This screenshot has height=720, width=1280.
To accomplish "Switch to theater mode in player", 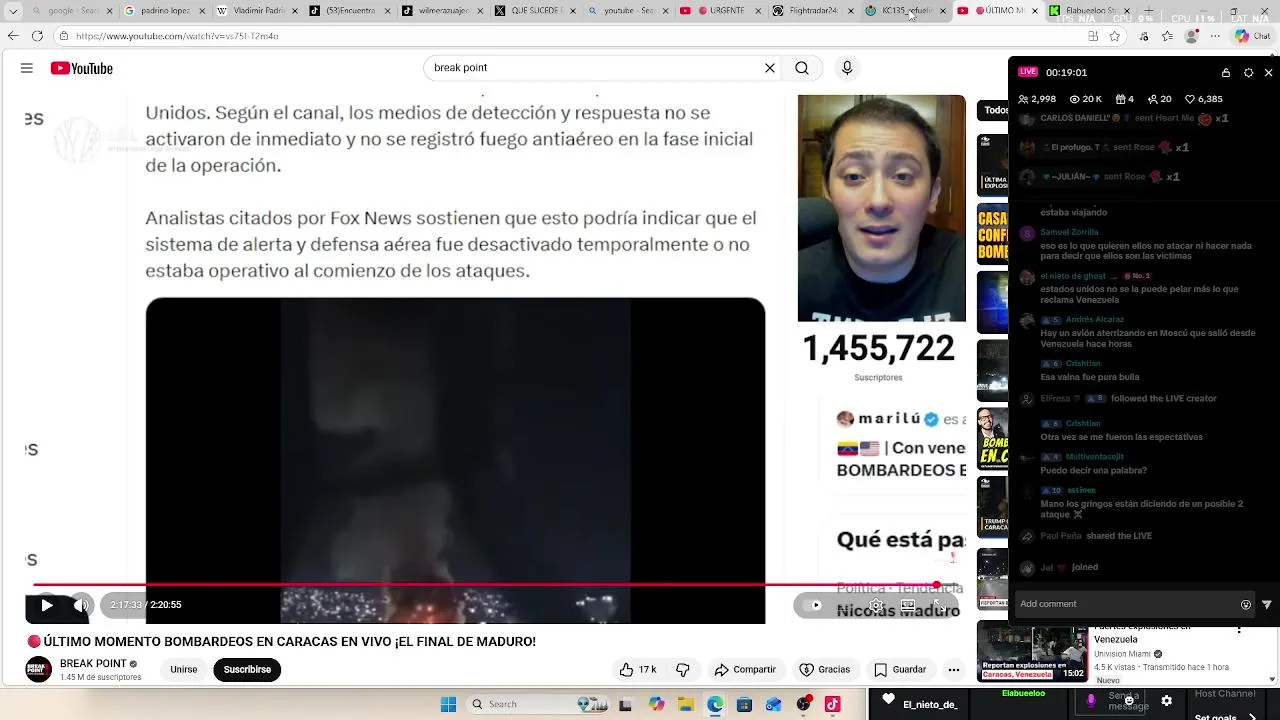I will point(908,605).
